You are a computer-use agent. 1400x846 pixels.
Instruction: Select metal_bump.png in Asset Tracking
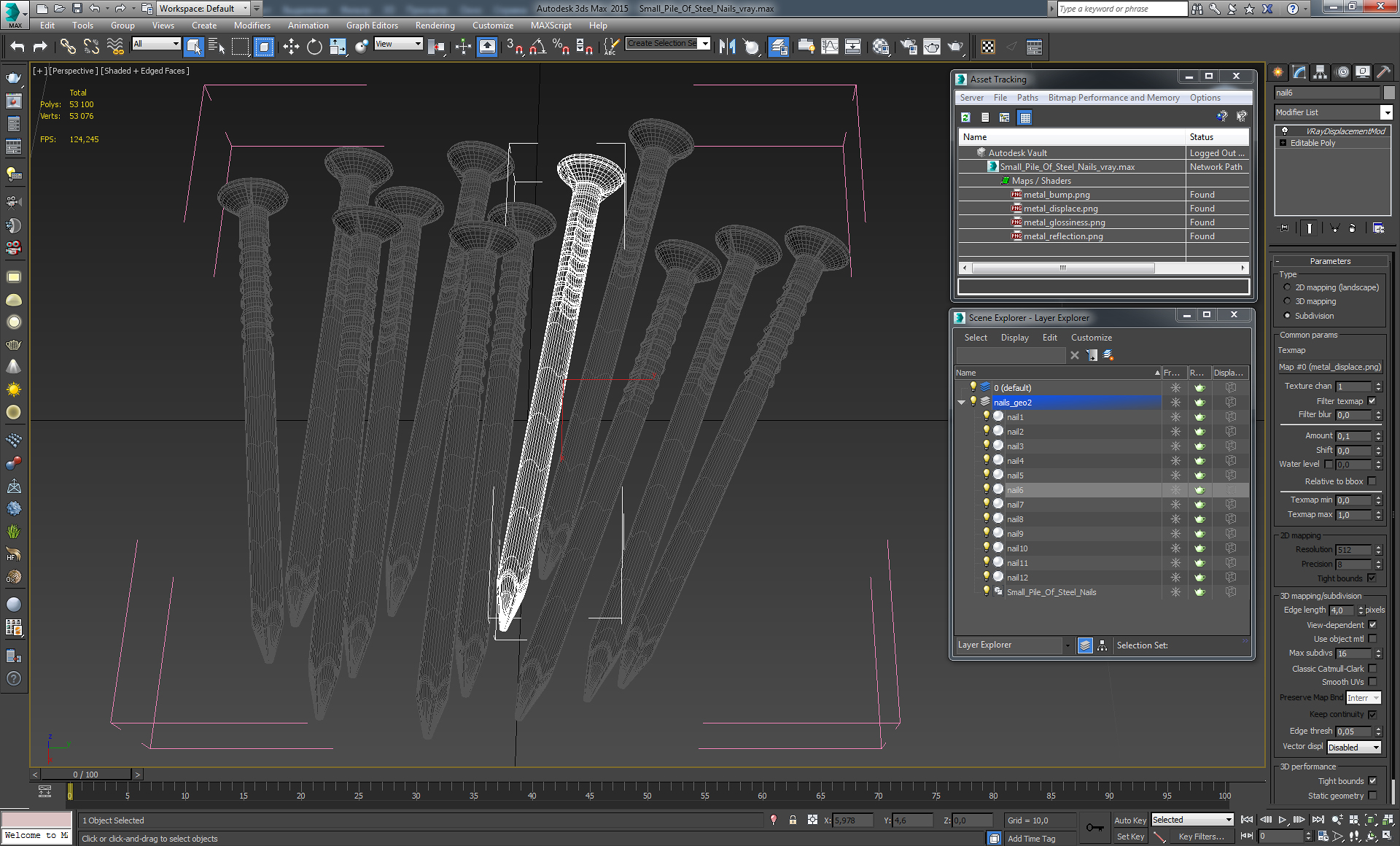1057,195
